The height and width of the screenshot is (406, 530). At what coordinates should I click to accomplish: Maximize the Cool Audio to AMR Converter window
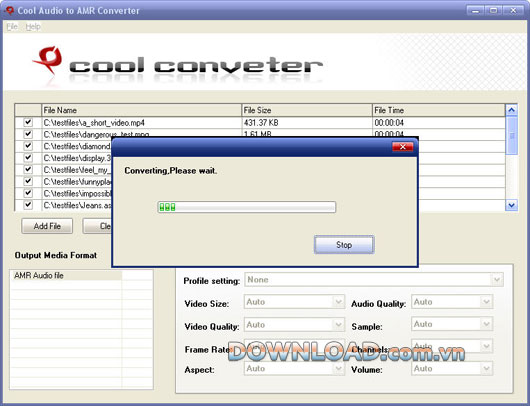pos(494,10)
